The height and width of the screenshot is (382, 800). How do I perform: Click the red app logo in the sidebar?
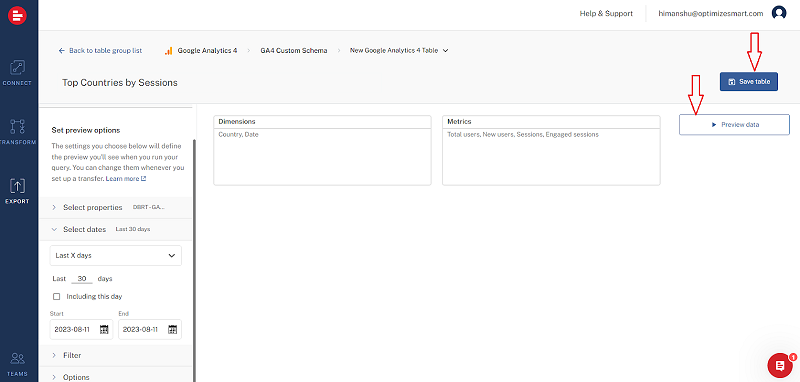(x=17, y=16)
